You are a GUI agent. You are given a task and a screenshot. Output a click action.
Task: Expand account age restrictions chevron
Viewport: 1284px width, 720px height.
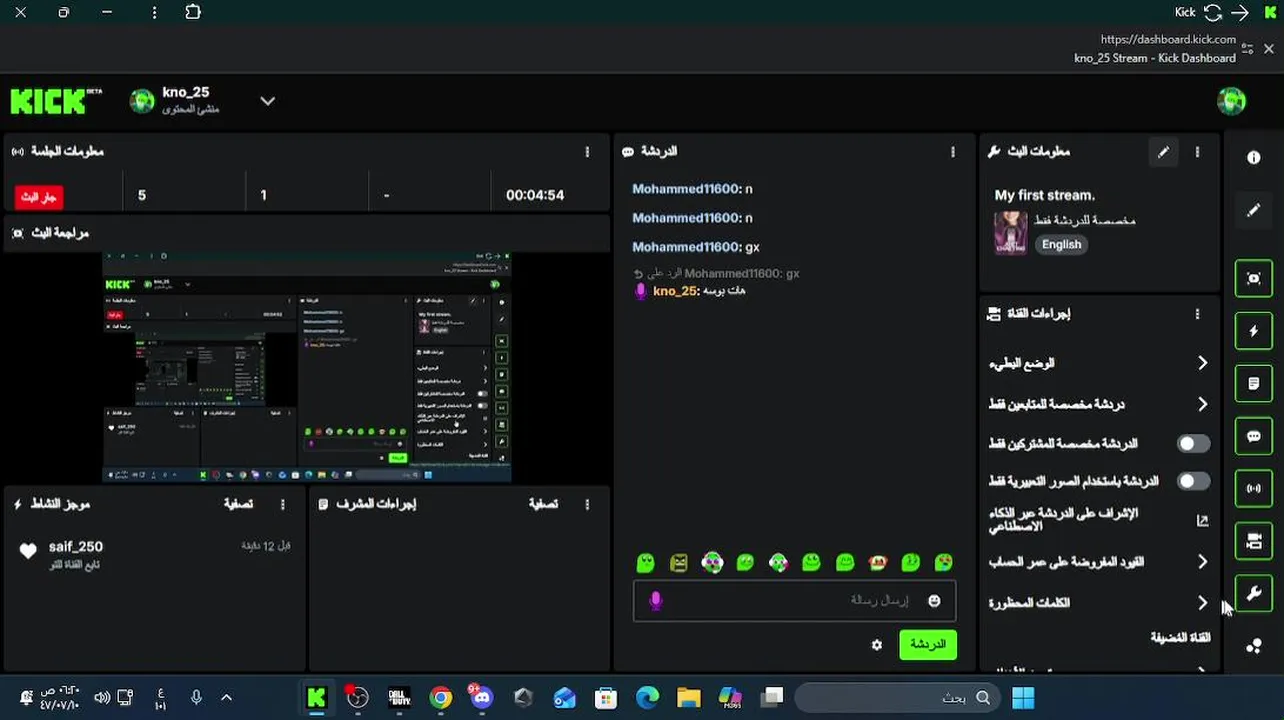point(1202,562)
